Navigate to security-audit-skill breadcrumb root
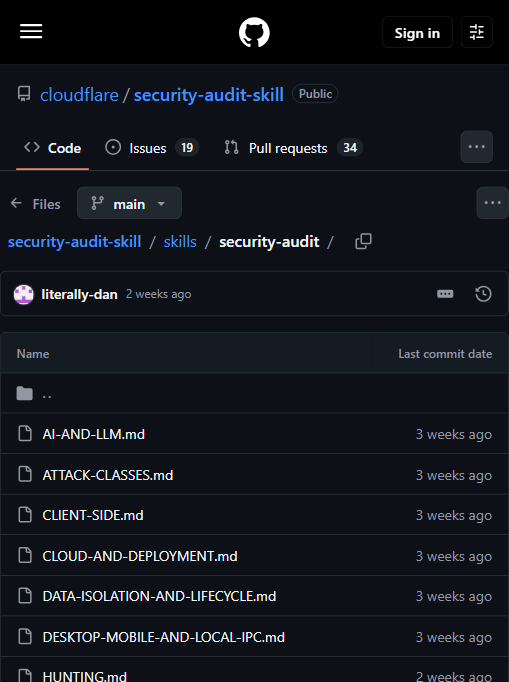This screenshot has height=682, width=509. [74, 242]
